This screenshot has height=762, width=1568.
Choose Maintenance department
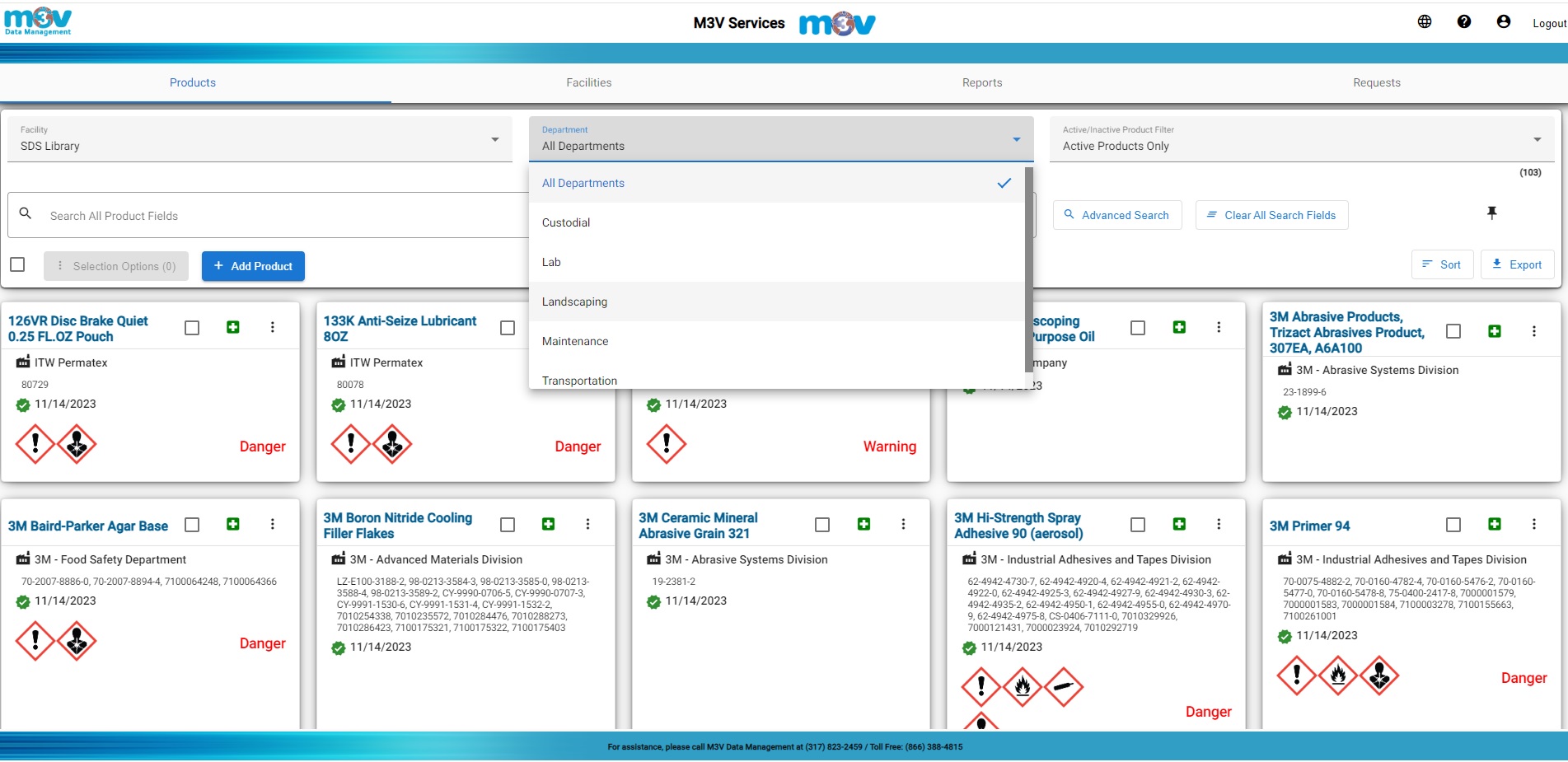point(776,341)
